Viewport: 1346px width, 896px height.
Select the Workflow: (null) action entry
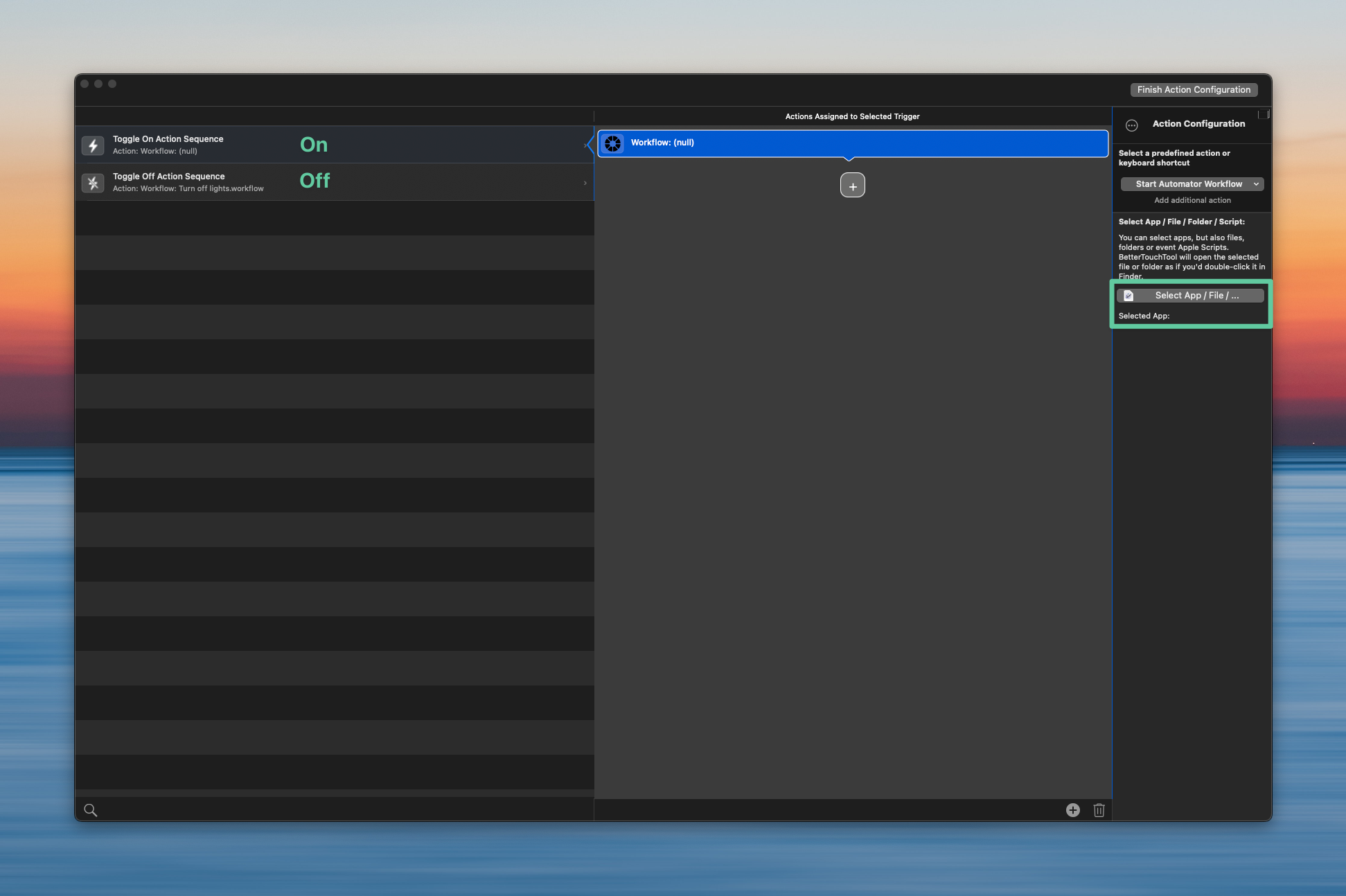[x=852, y=143]
